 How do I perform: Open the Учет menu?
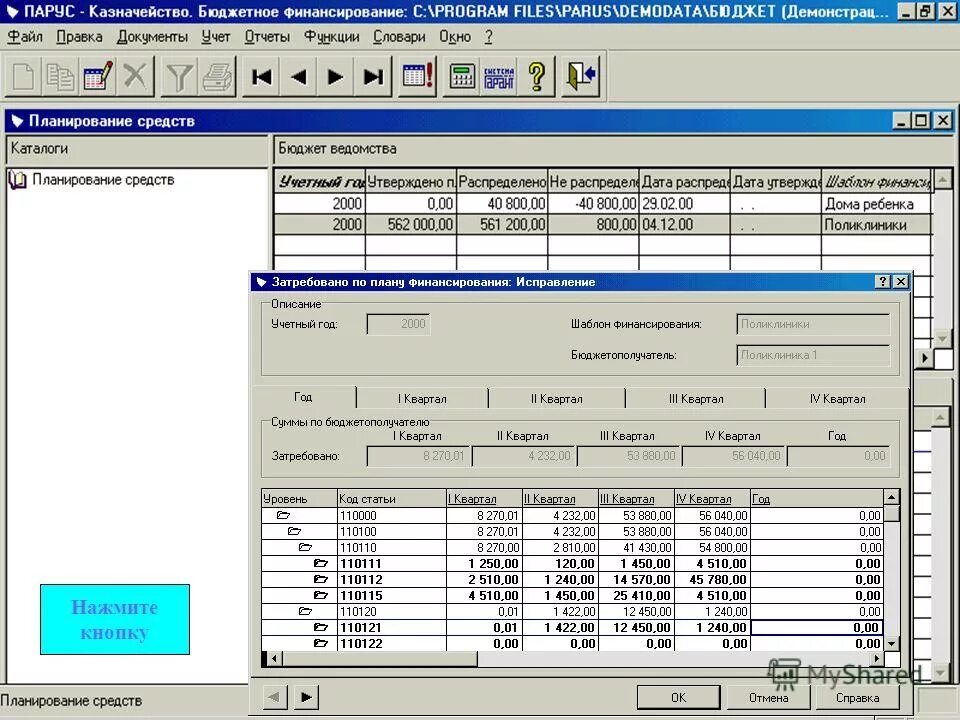tap(216, 37)
